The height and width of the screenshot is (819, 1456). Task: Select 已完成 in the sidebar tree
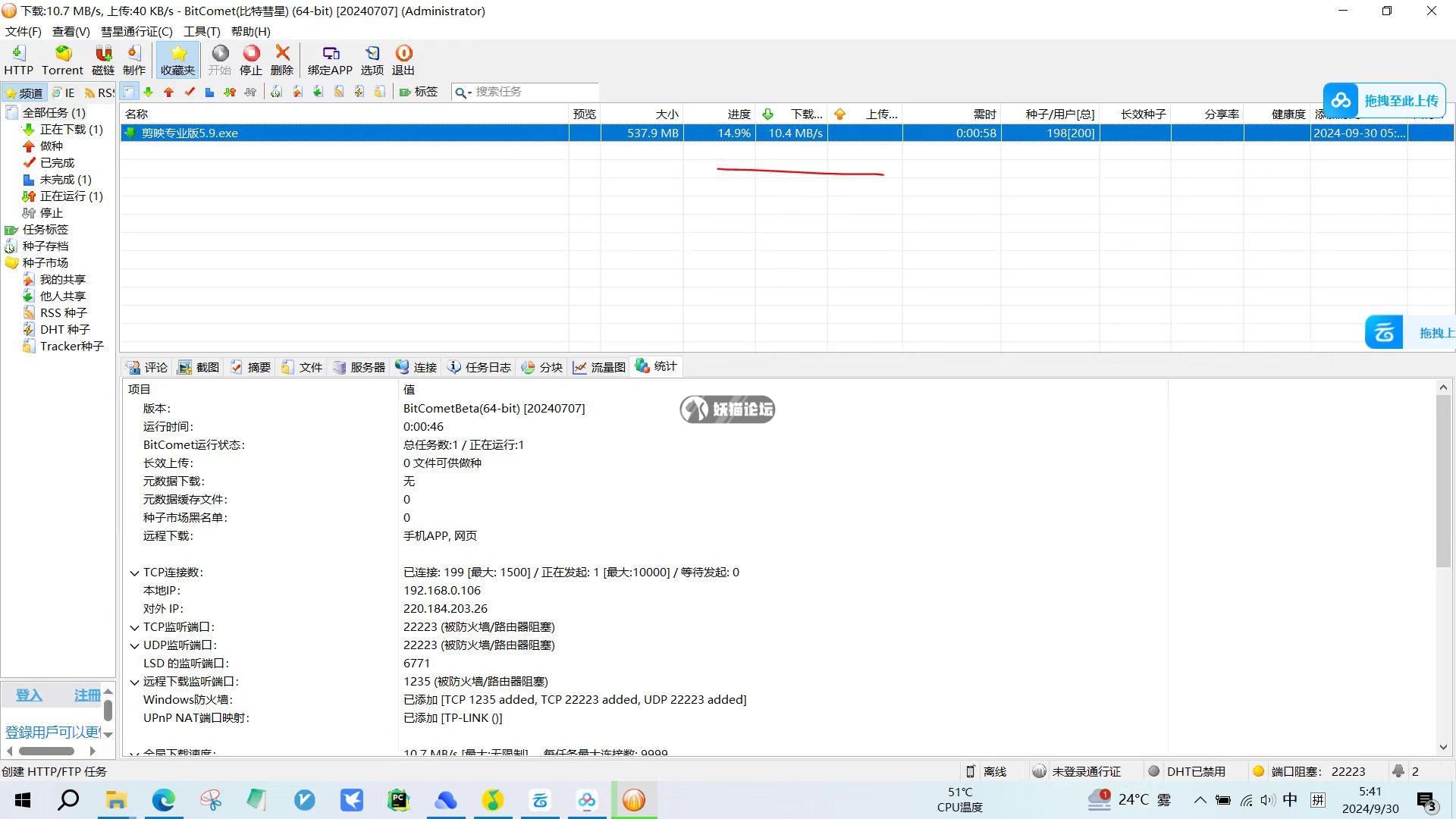pos(57,163)
